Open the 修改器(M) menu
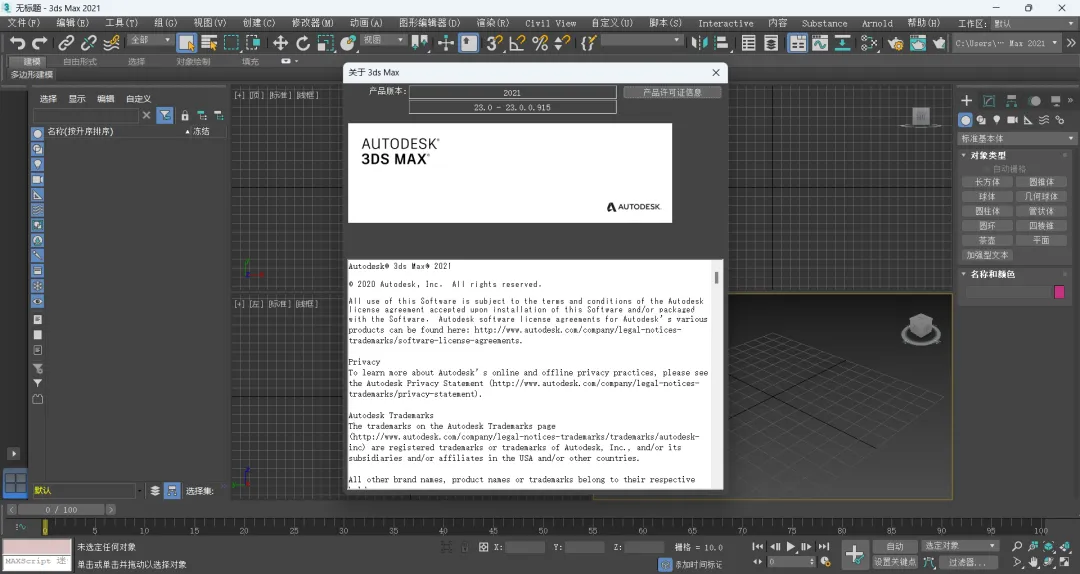The image size is (1080, 574). click(312, 23)
